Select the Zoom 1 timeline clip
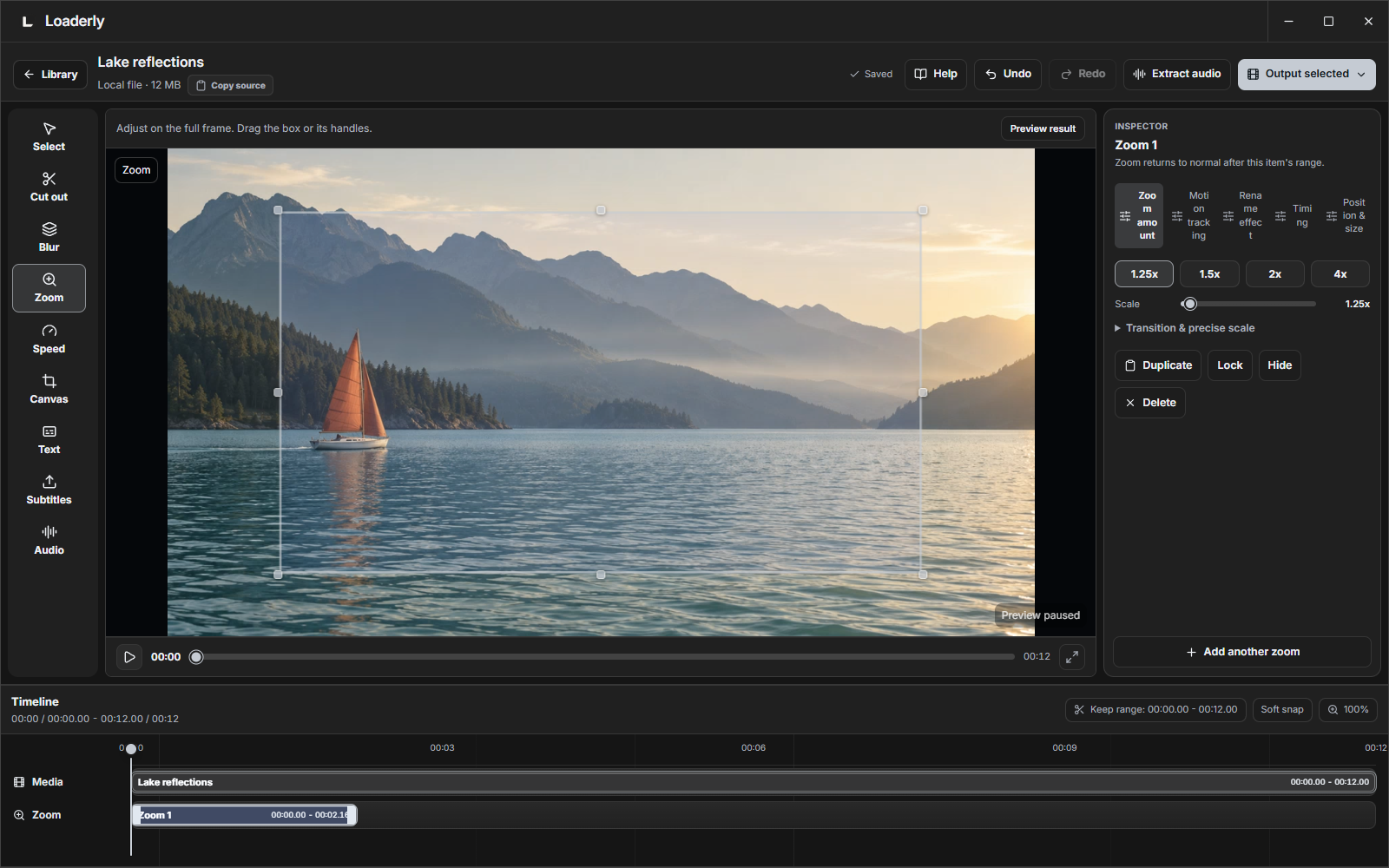Image resolution: width=1389 pixels, height=868 pixels. click(244, 815)
